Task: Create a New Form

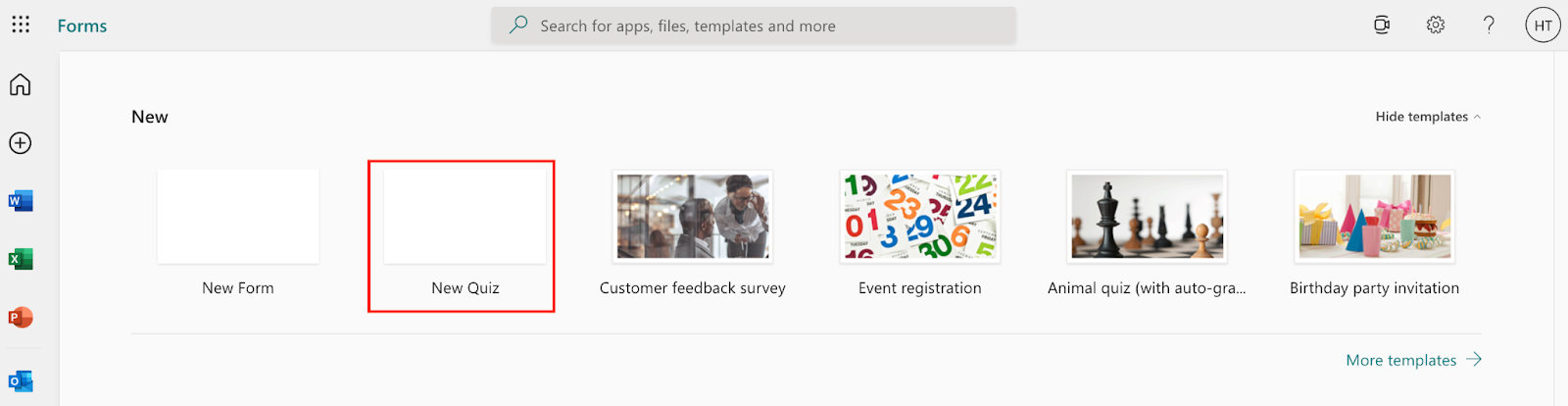Action: tap(238, 218)
